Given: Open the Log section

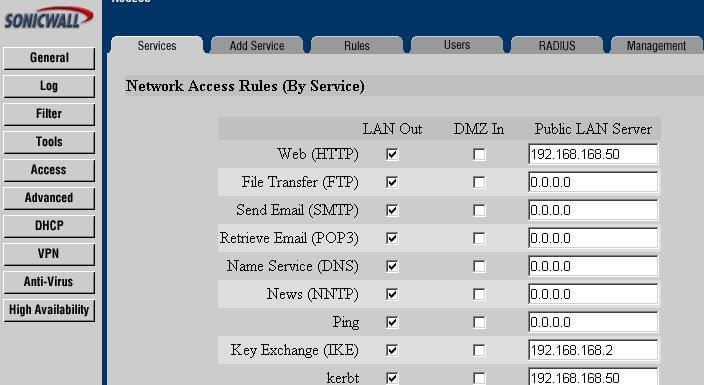Looking at the screenshot, I should point(49,86).
